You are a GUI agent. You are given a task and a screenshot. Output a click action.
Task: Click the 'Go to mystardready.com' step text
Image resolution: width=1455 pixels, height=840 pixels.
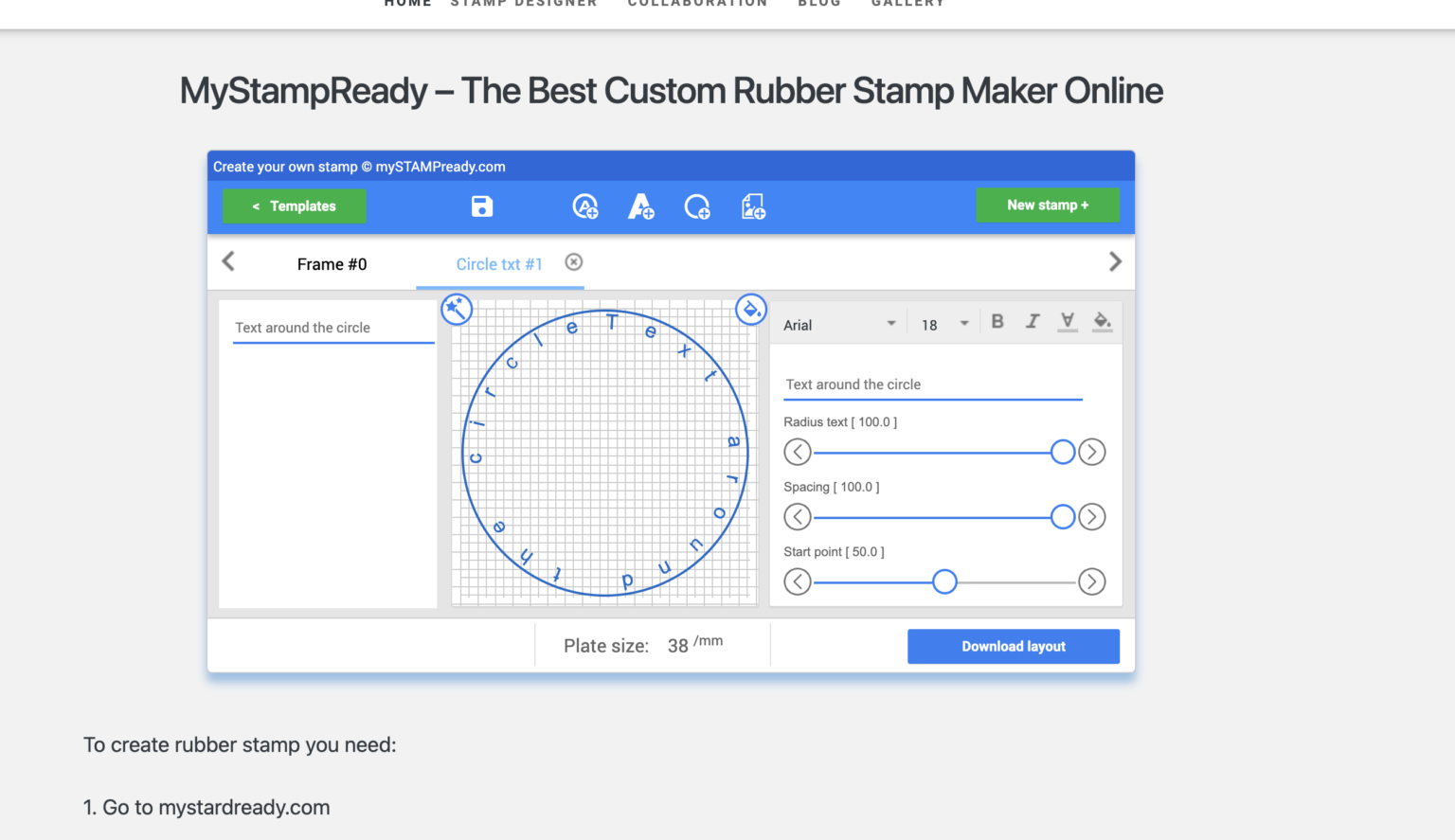[207, 808]
